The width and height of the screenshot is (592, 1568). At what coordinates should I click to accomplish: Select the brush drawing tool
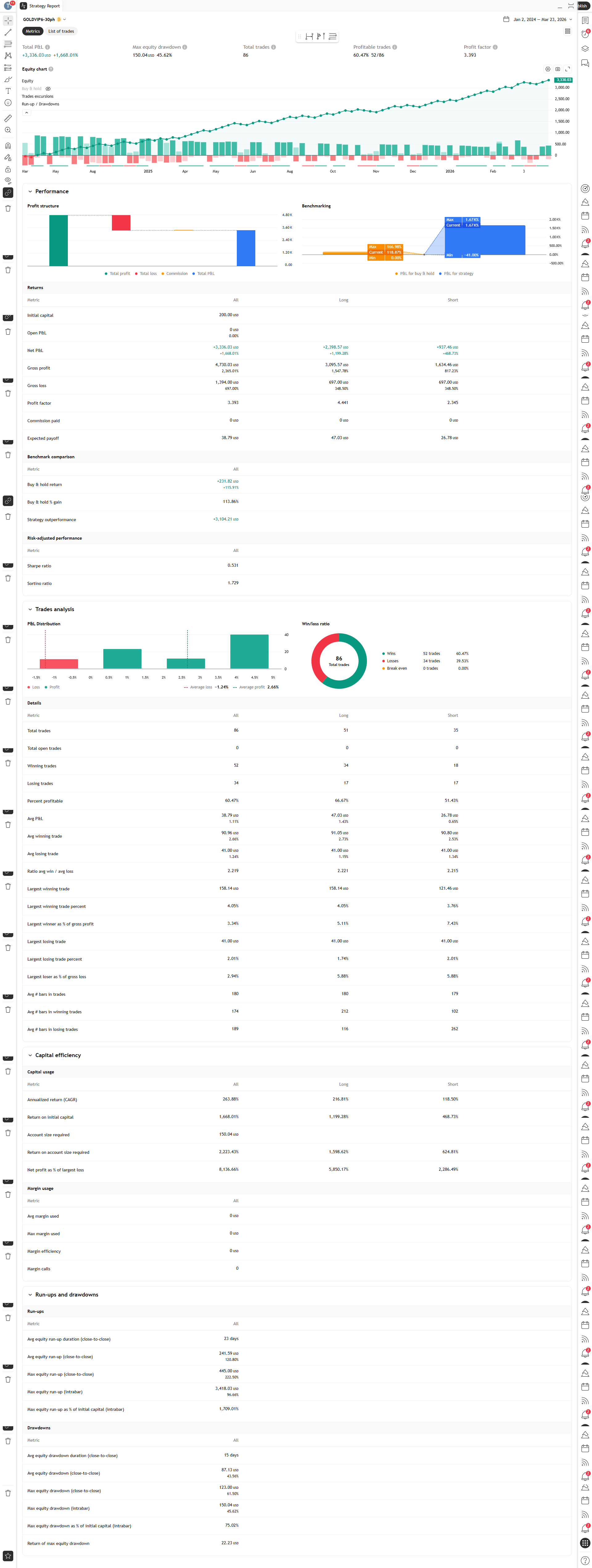[x=8, y=79]
